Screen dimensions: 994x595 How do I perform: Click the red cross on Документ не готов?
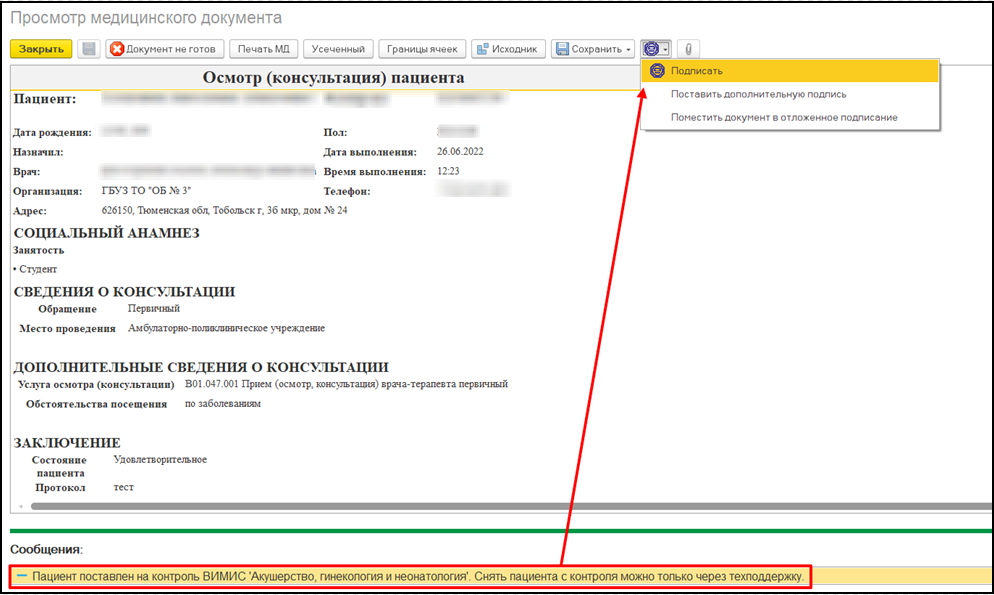click(x=117, y=49)
